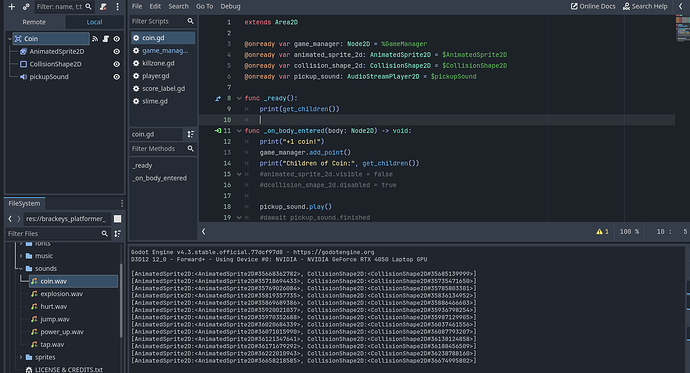This screenshot has height=373, width=690.
Task: Hide the CollisionShape2D node with its eye icon
Action: click(116, 64)
